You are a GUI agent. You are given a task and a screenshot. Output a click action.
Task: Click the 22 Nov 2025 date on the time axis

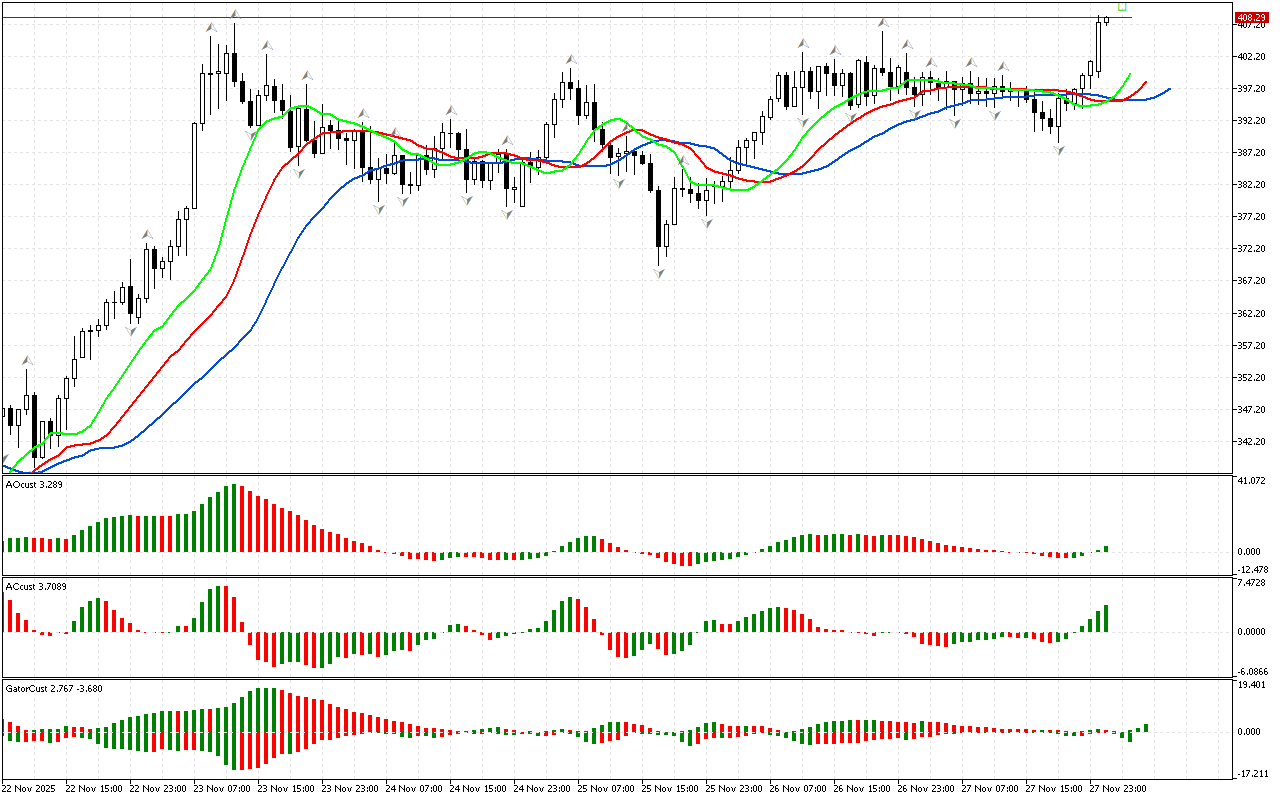(x=30, y=788)
